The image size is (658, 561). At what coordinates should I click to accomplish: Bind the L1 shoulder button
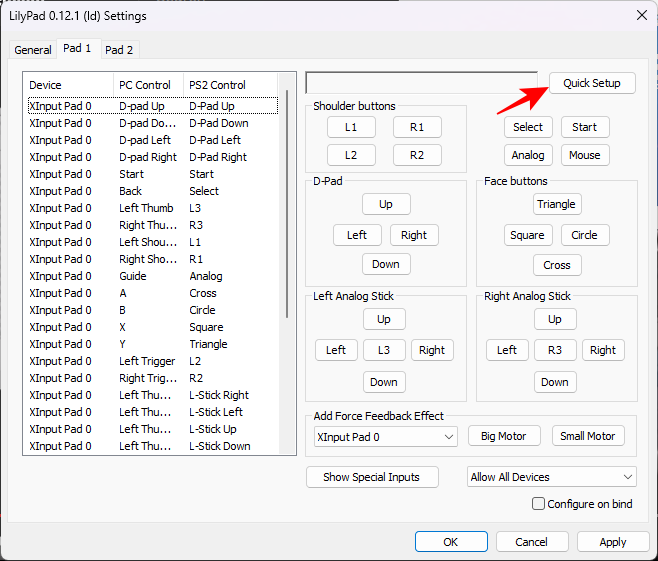pos(351,127)
